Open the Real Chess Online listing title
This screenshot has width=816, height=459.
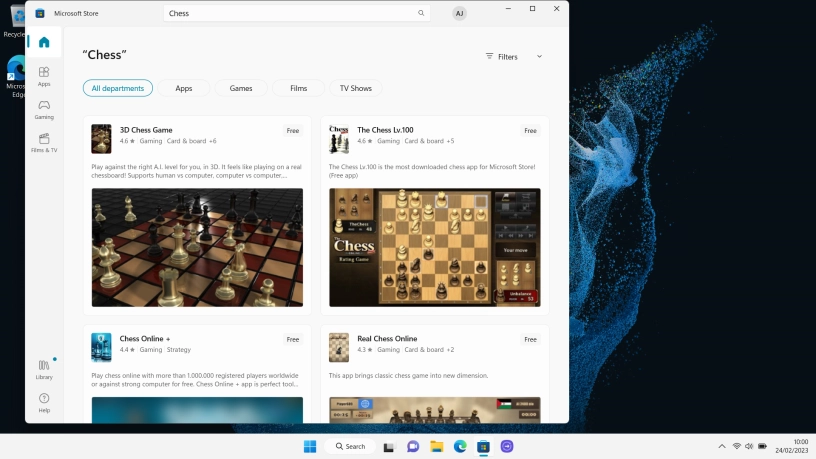(387, 339)
